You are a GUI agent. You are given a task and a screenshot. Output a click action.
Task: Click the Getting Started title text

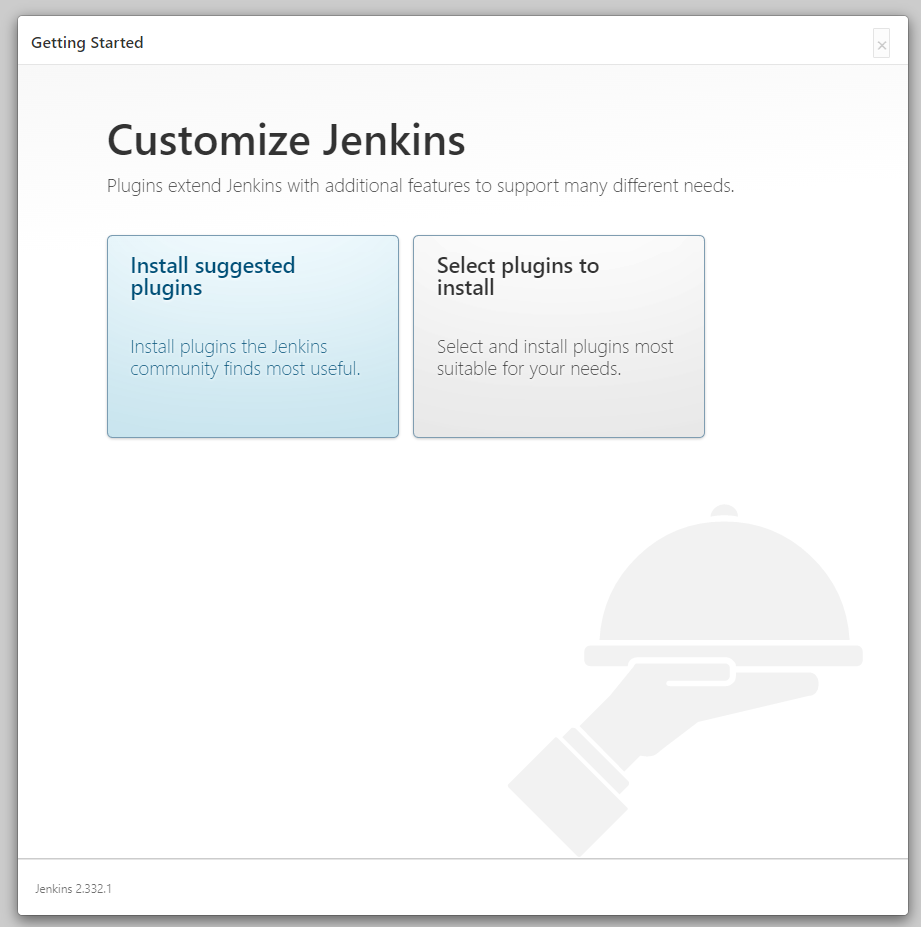pyautogui.click(x=87, y=43)
